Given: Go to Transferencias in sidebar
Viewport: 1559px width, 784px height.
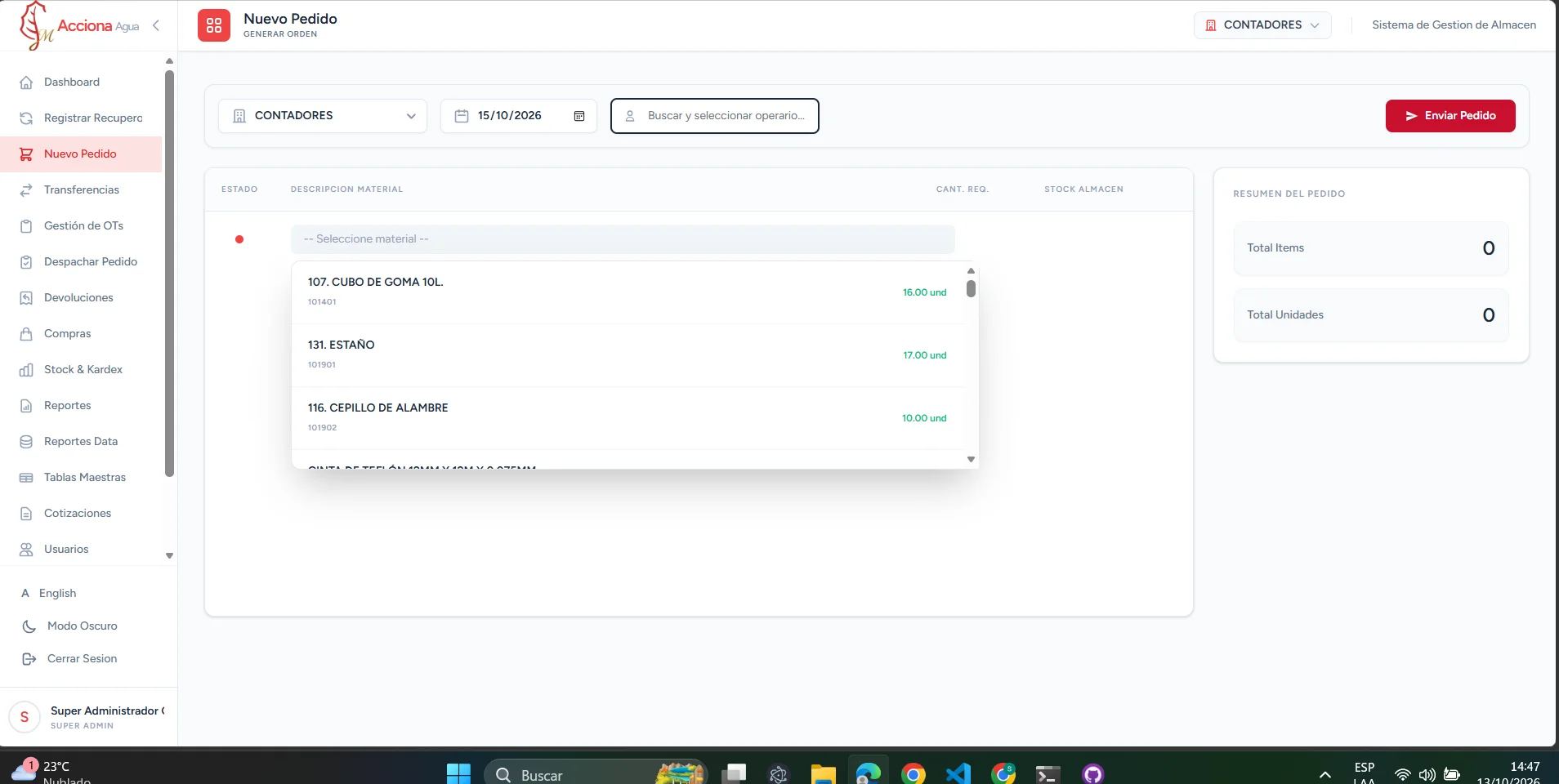Looking at the screenshot, I should 81,190.
